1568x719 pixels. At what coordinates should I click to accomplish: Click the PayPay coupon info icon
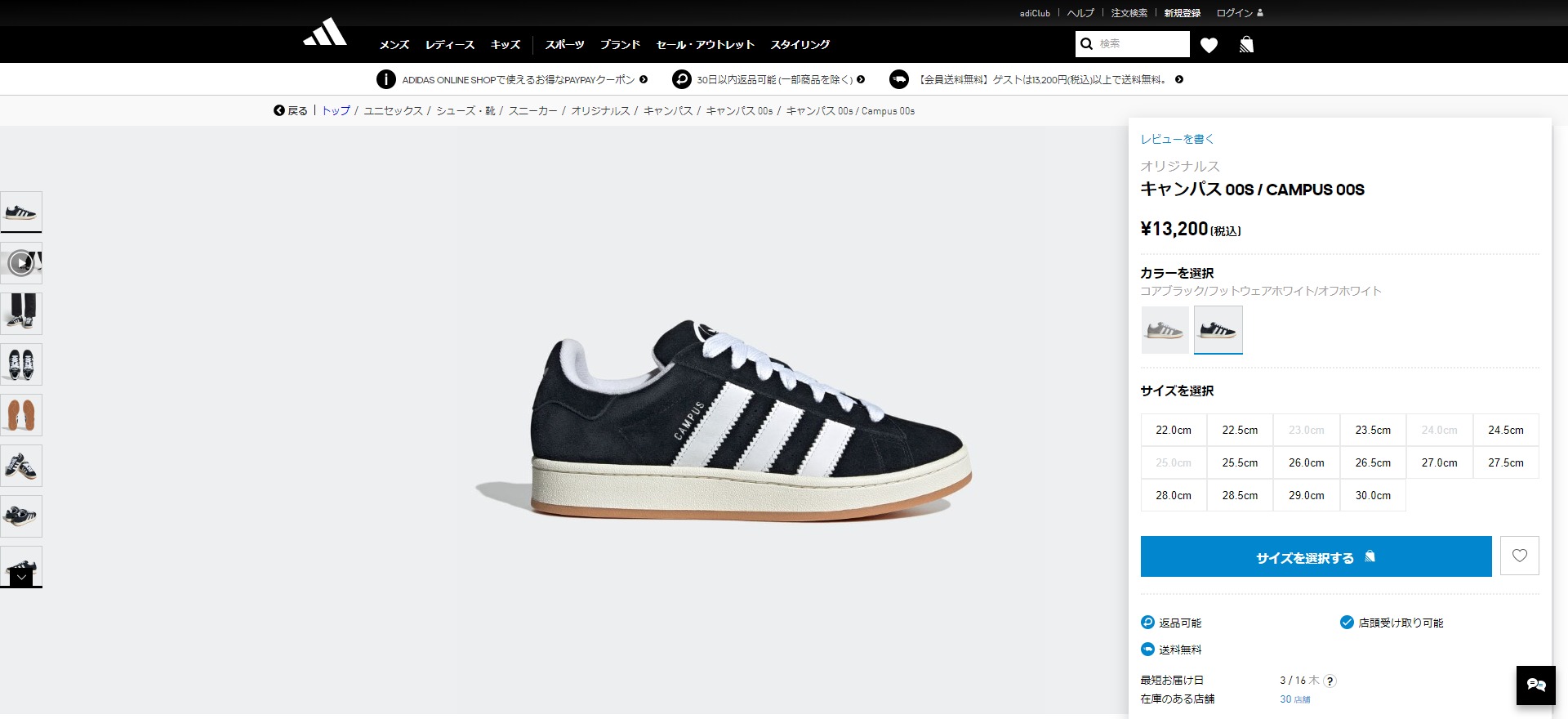pos(386,79)
